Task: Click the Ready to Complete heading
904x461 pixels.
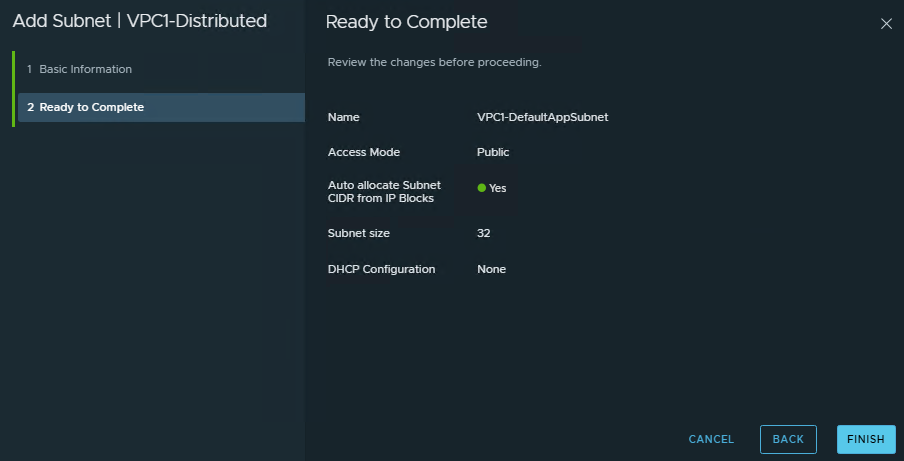Action: (x=407, y=22)
